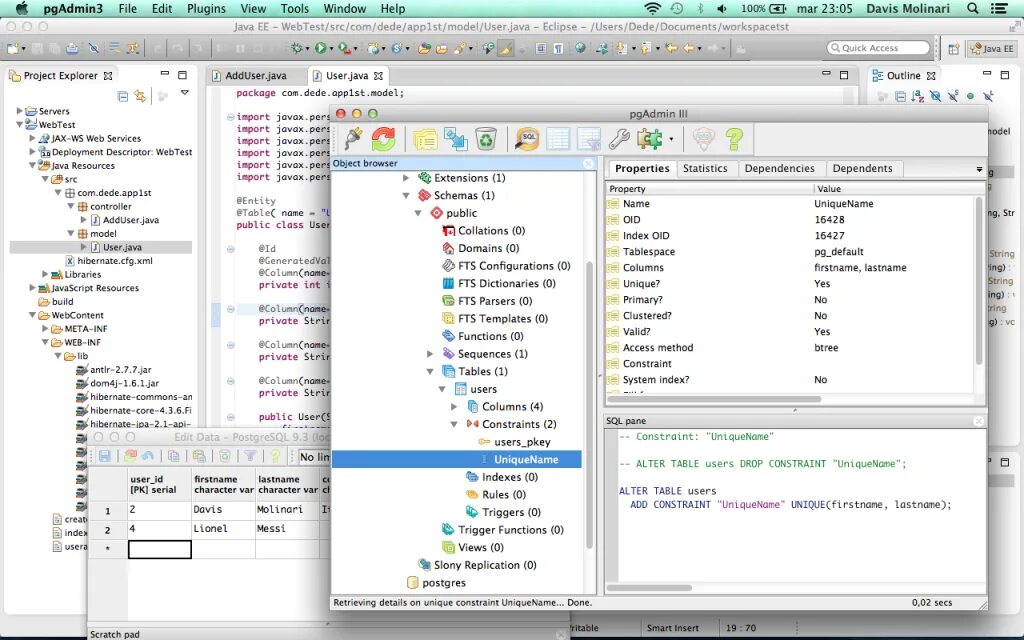
Task: Select AddUser.java in Project Explorer tree
Action: [131, 220]
